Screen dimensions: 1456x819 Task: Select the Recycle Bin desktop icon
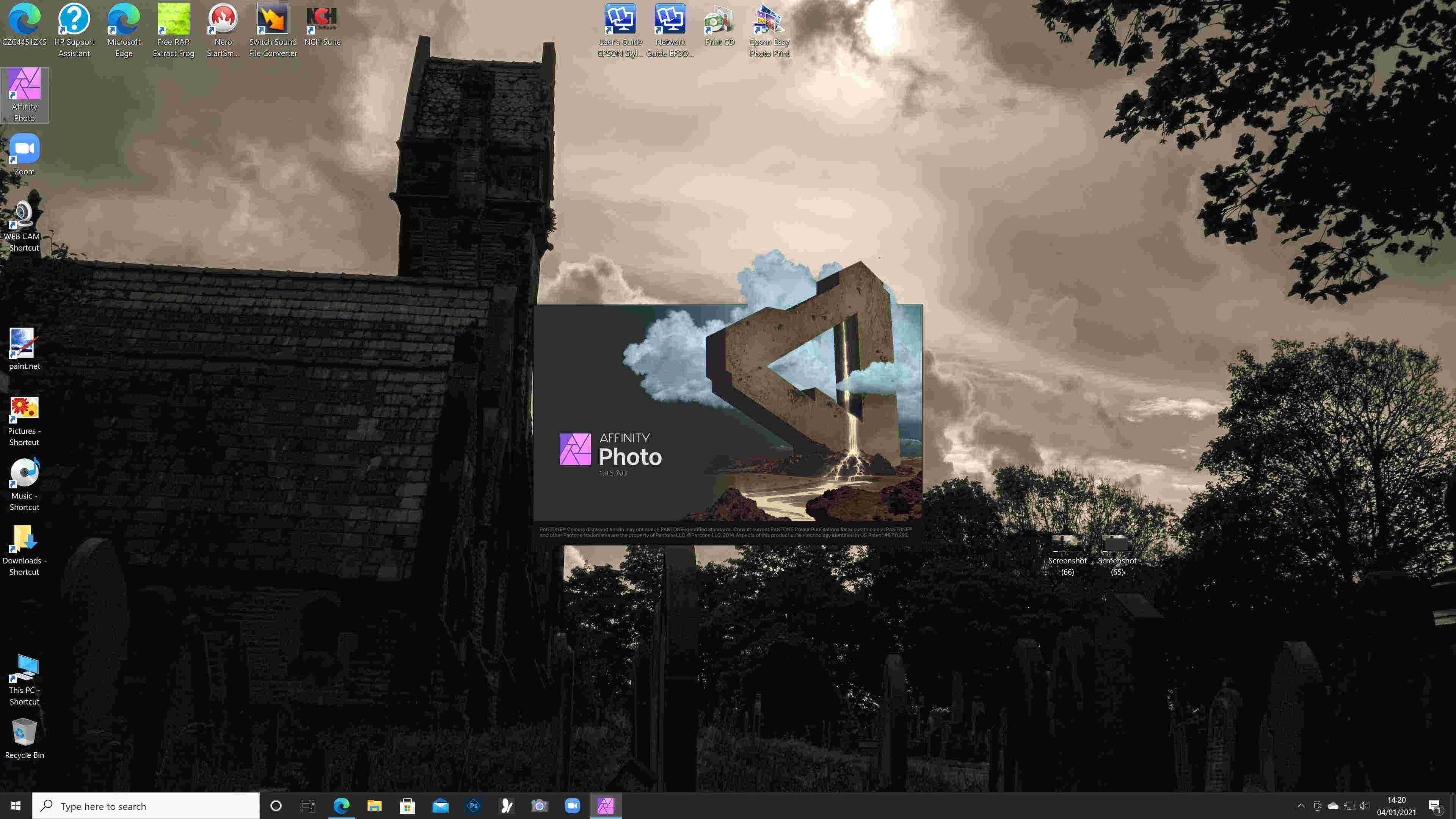[24, 739]
